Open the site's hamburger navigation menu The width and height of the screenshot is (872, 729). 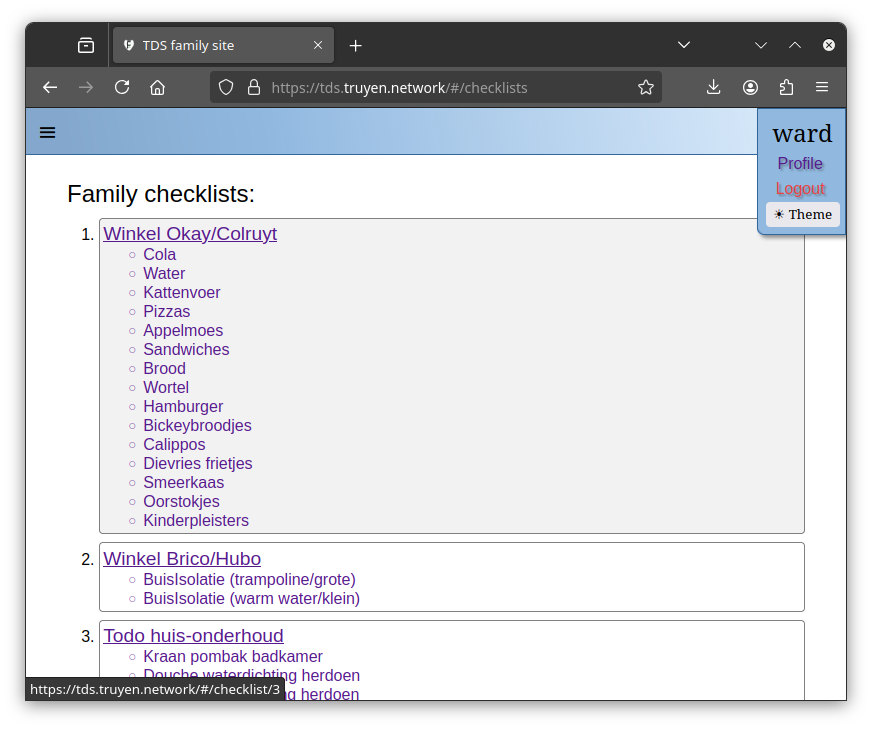[47, 131]
